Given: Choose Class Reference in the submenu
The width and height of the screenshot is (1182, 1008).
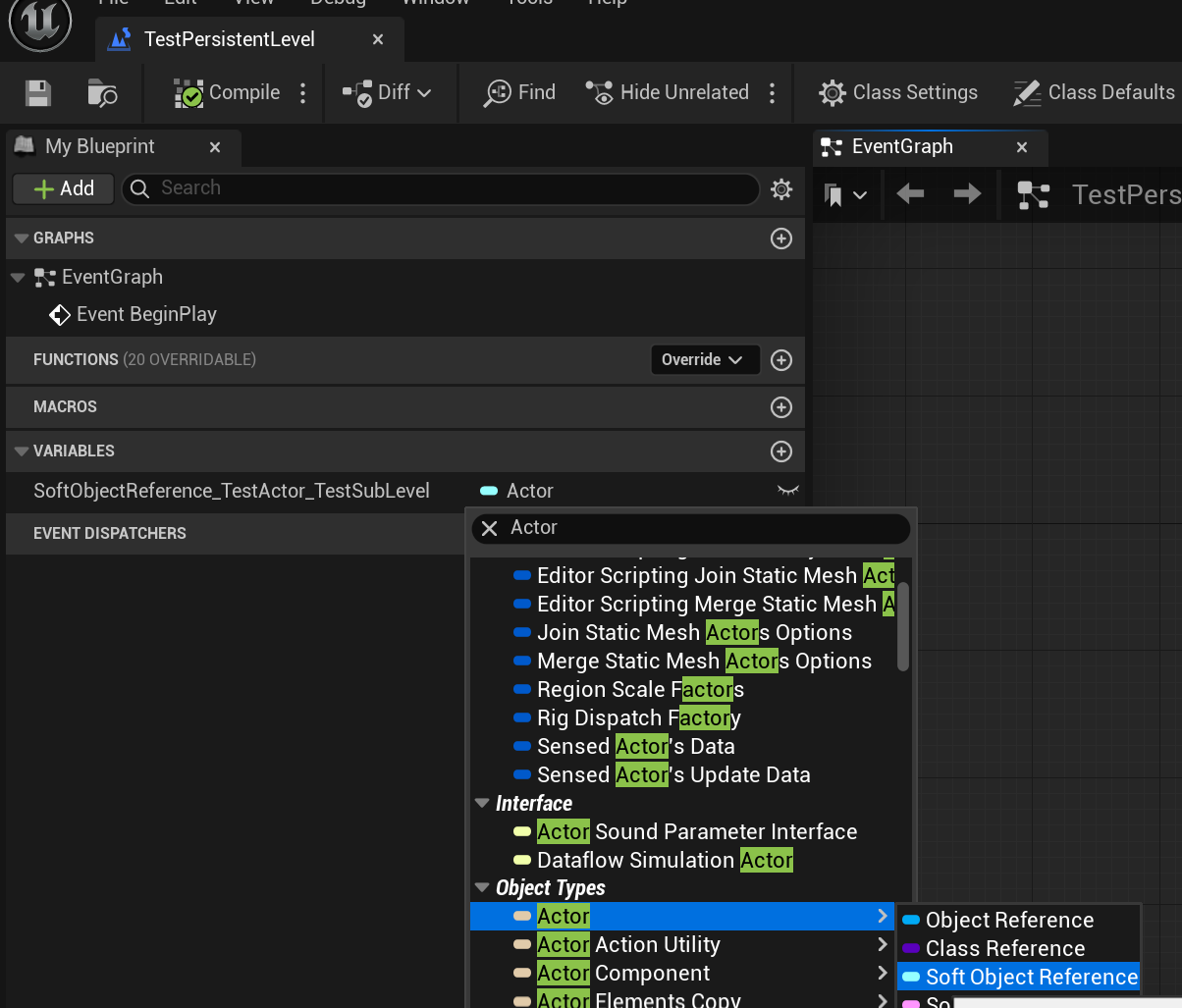Looking at the screenshot, I should [1004, 949].
